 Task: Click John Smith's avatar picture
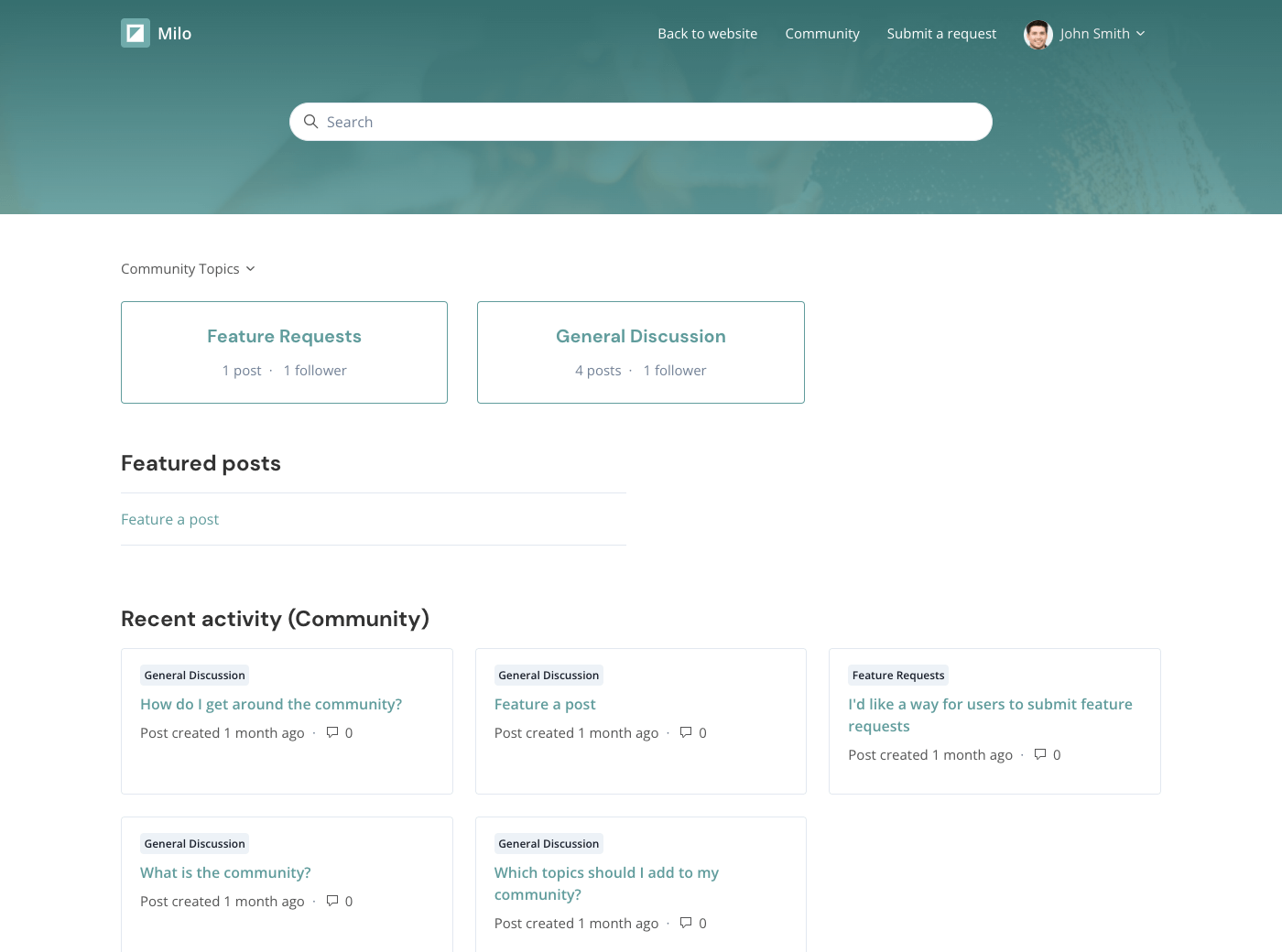[x=1038, y=34]
